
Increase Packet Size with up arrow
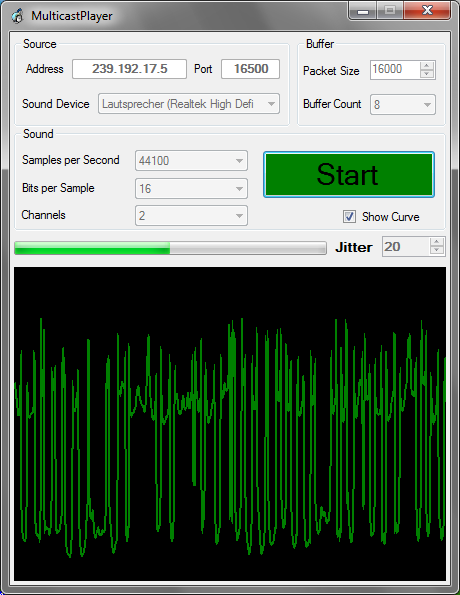(x=427, y=66)
